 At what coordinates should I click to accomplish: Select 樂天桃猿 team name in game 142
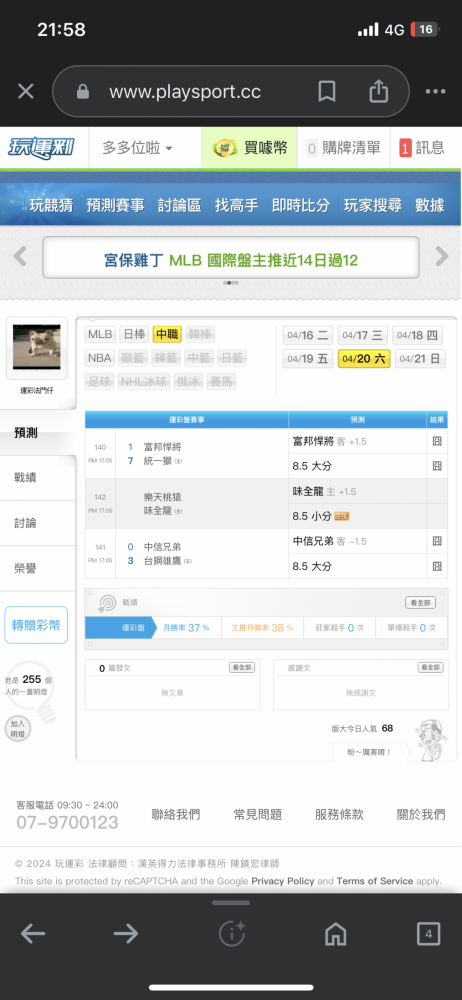(x=162, y=497)
